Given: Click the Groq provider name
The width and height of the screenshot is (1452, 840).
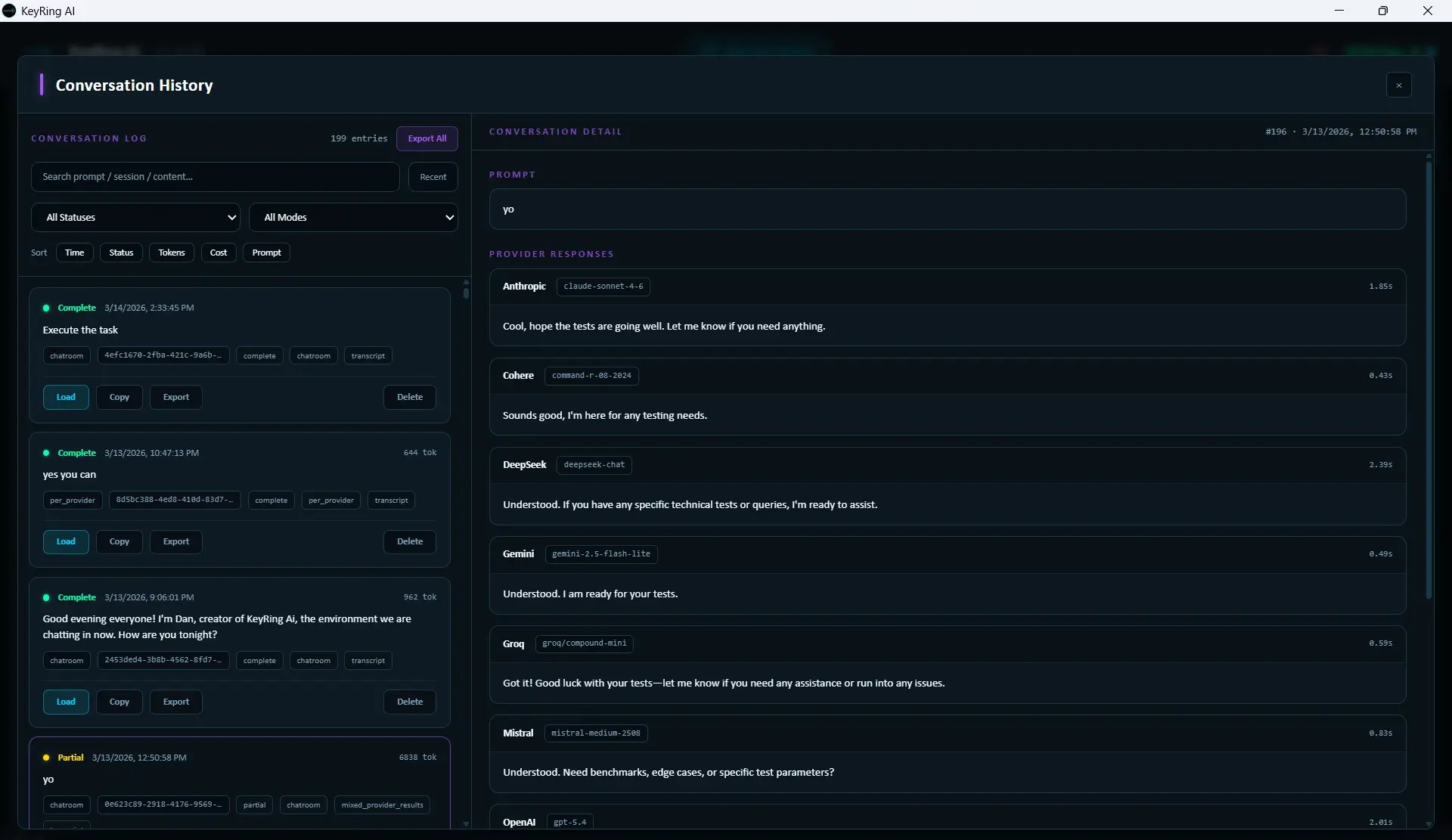Looking at the screenshot, I should pos(513,644).
